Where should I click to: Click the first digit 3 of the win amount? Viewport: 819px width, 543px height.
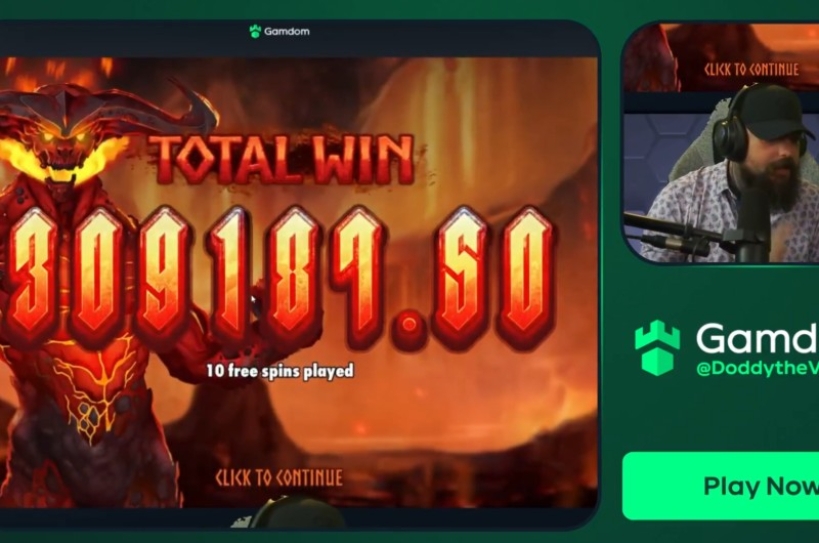click(x=32, y=277)
